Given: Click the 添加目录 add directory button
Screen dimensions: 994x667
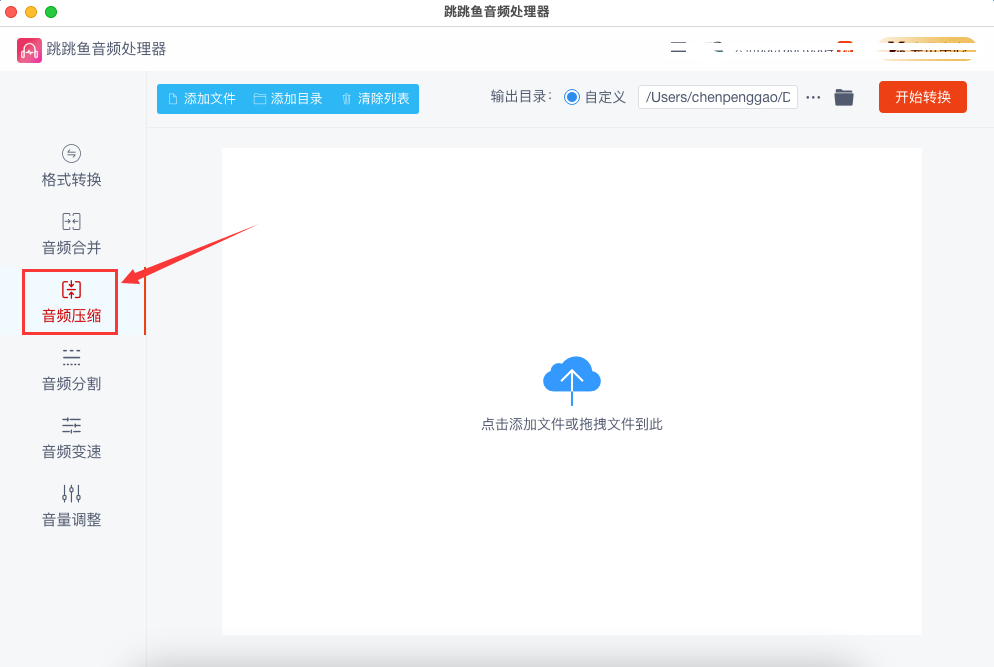Looking at the screenshot, I should (288, 99).
